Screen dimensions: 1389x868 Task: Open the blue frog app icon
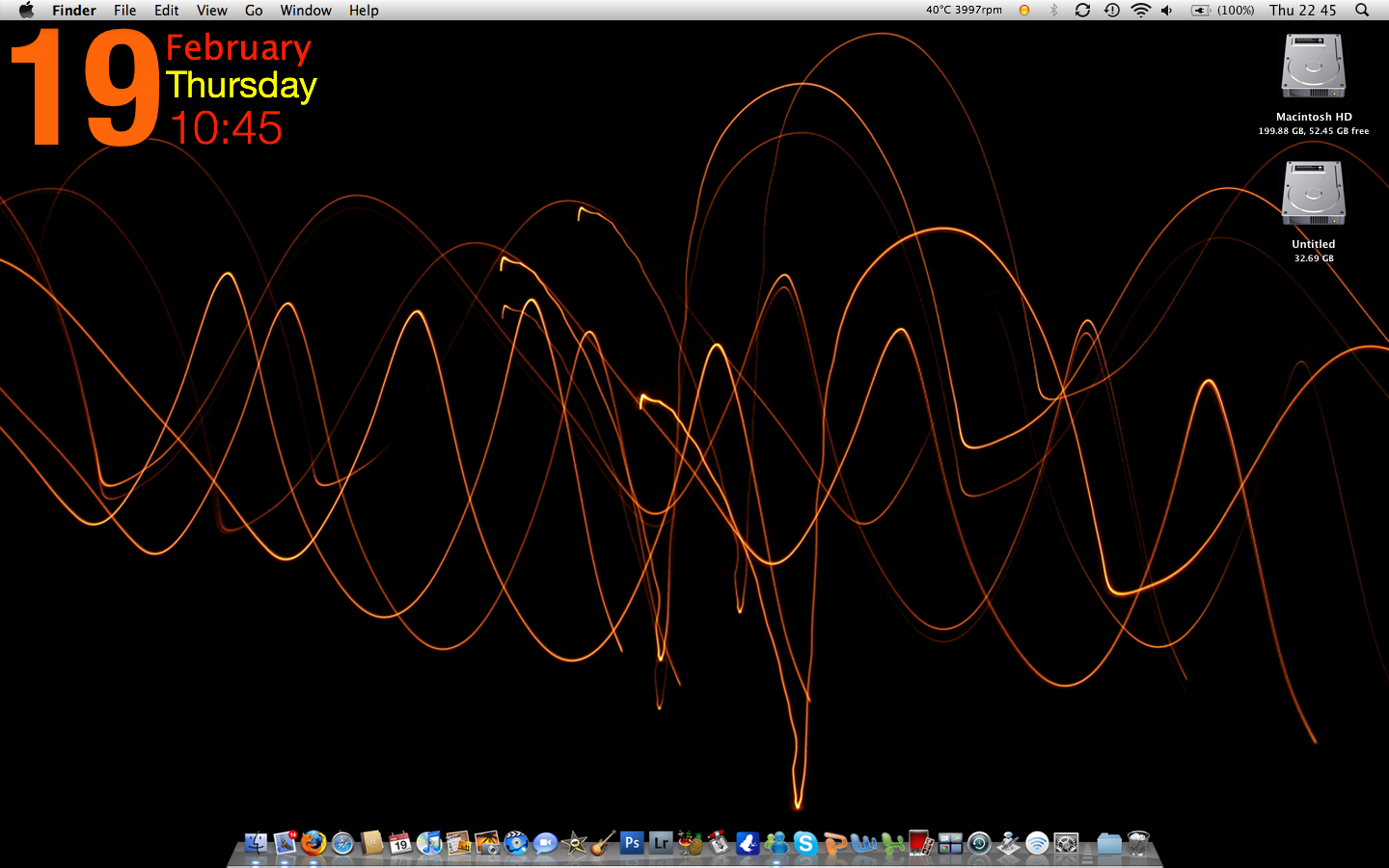click(748, 844)
